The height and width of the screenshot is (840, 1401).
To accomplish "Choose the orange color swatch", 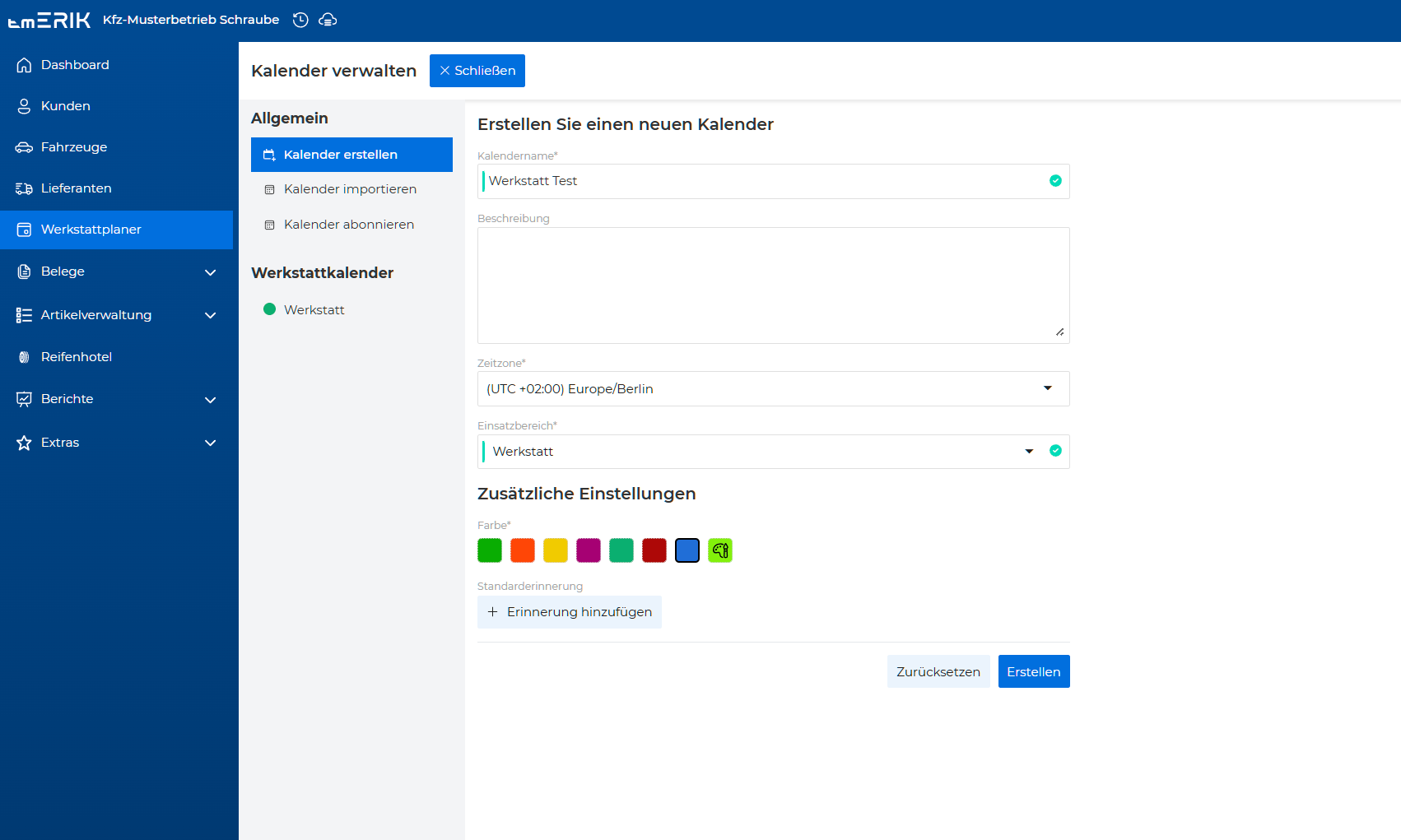I will [523, 550].
